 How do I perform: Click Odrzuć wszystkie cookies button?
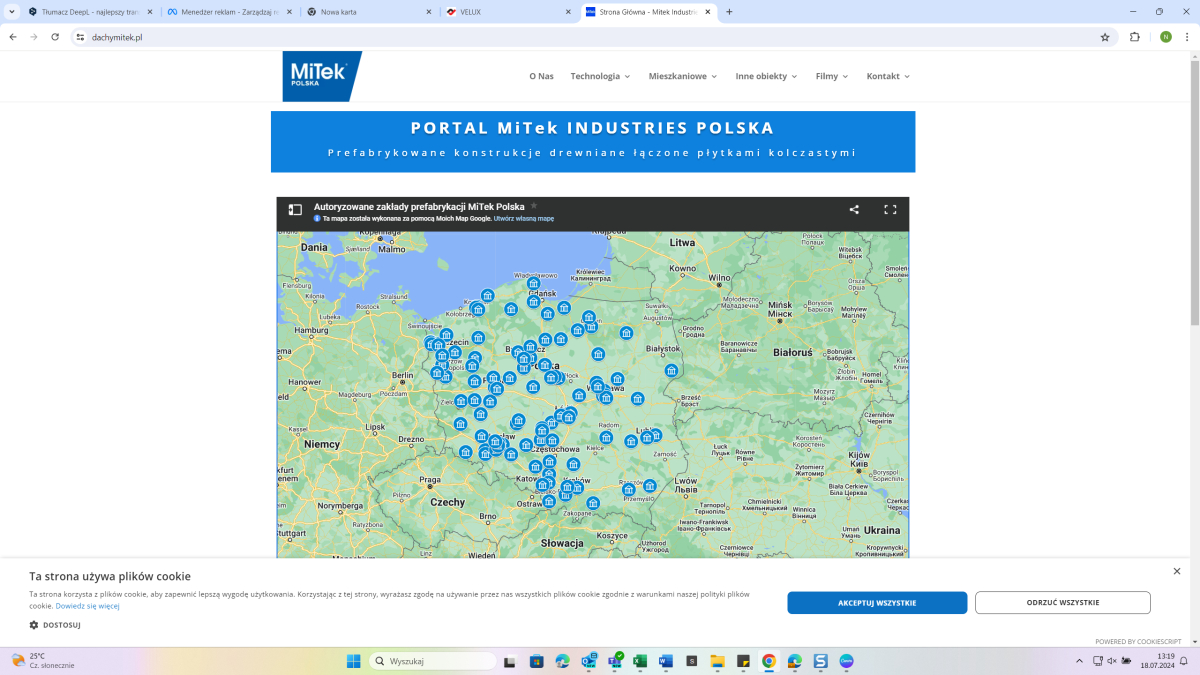point(1063,603)
